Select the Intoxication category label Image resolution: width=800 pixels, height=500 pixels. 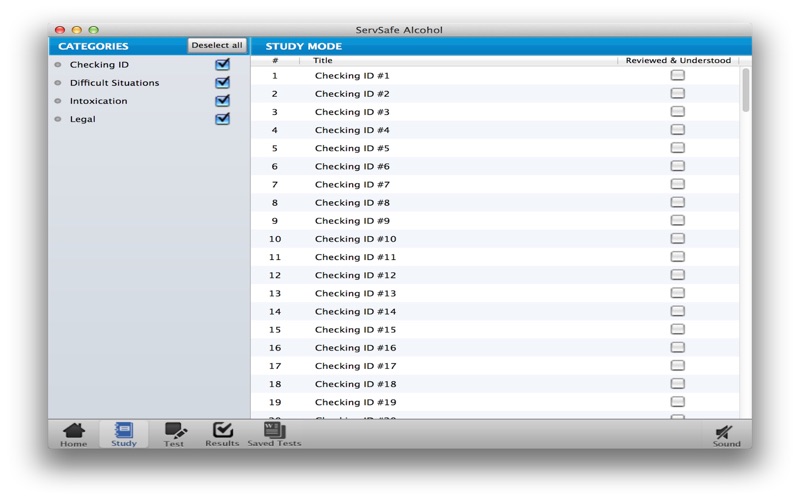pos(98,101)
